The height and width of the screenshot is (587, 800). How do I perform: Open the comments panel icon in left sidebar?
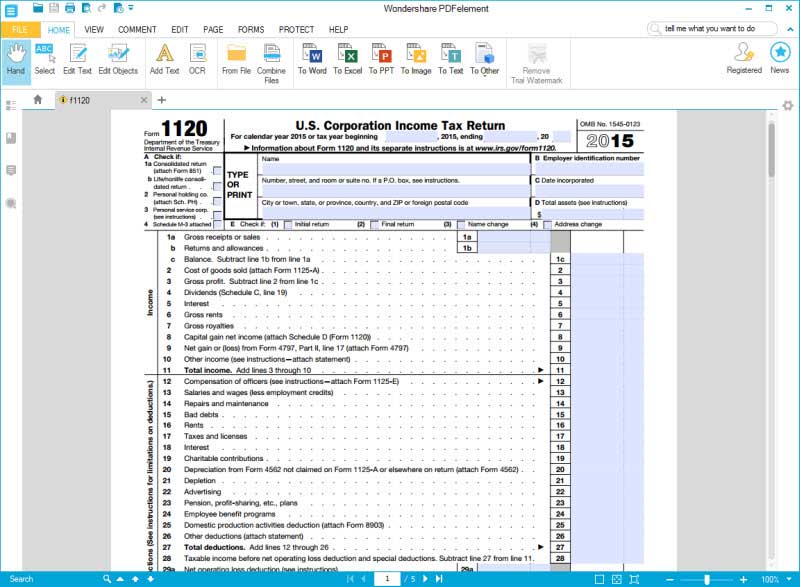(11, 170)
